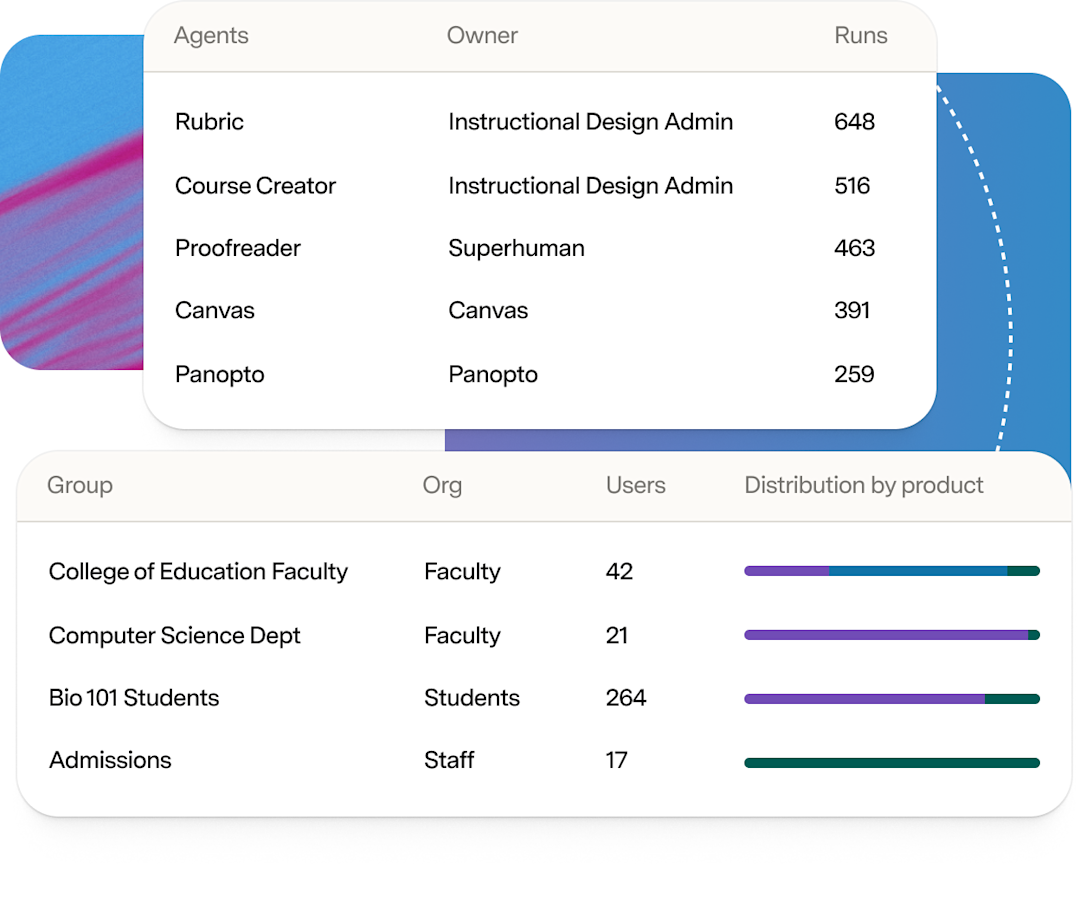The image size is (1080, 903).
Task: Select the Course Creator agent name
Action: click(x=256, y=186)
